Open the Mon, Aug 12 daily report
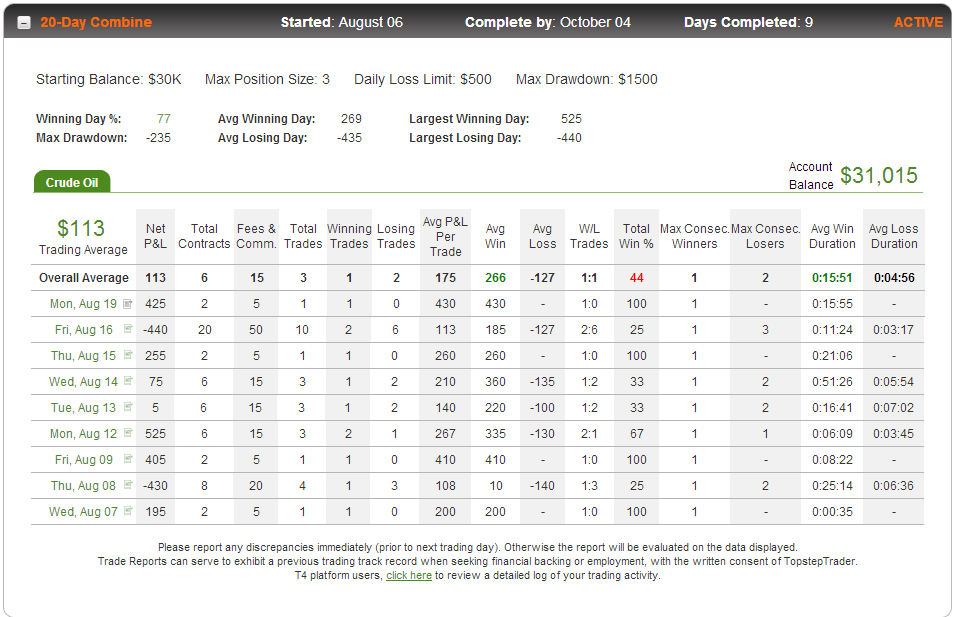The width and height of the screenshot is (954, 617). point(83,434)
